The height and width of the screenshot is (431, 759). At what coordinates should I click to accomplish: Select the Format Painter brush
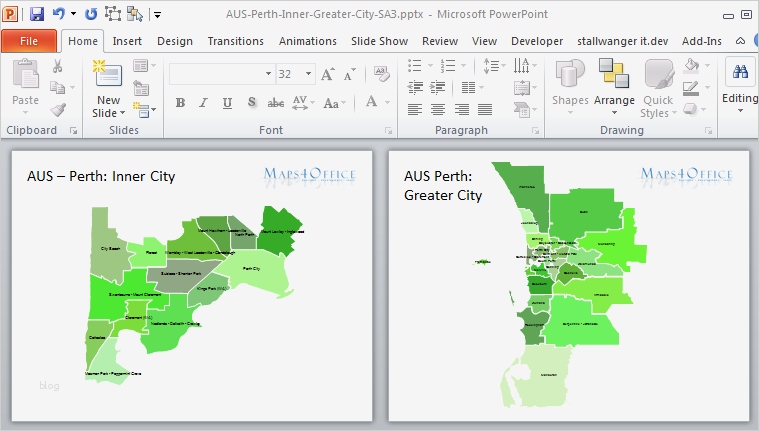tap(58, 109)
